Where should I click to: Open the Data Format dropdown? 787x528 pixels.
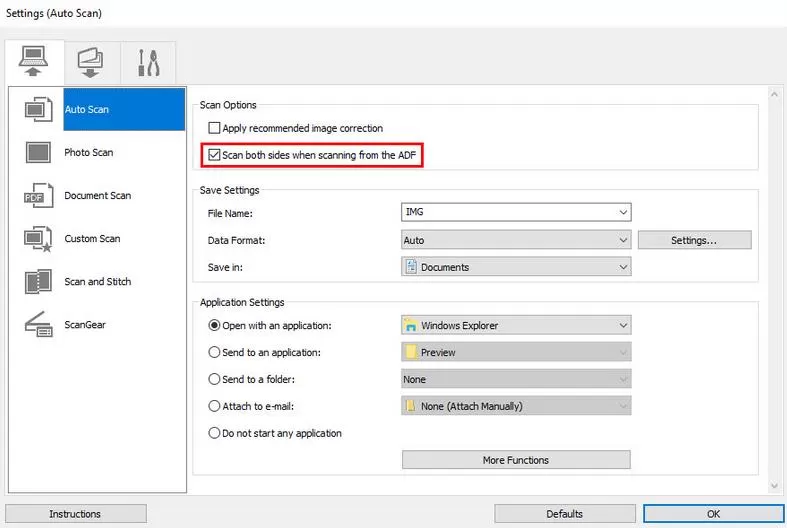[623, 240]
